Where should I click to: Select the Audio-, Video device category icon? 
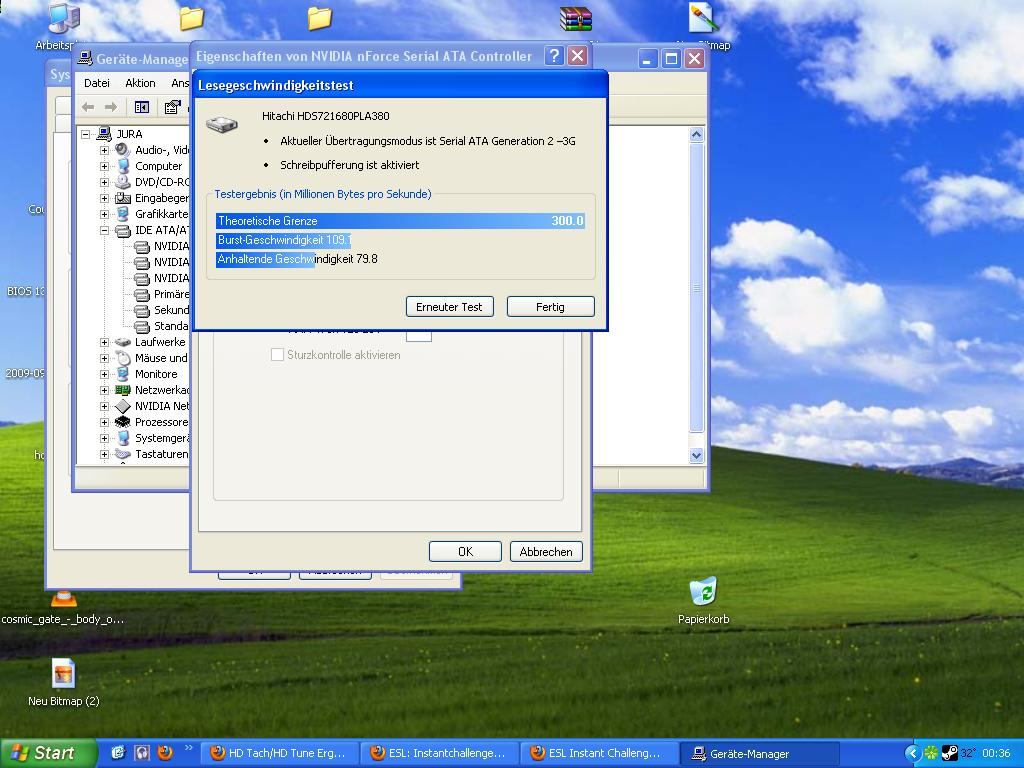click(x=123, y=150)
